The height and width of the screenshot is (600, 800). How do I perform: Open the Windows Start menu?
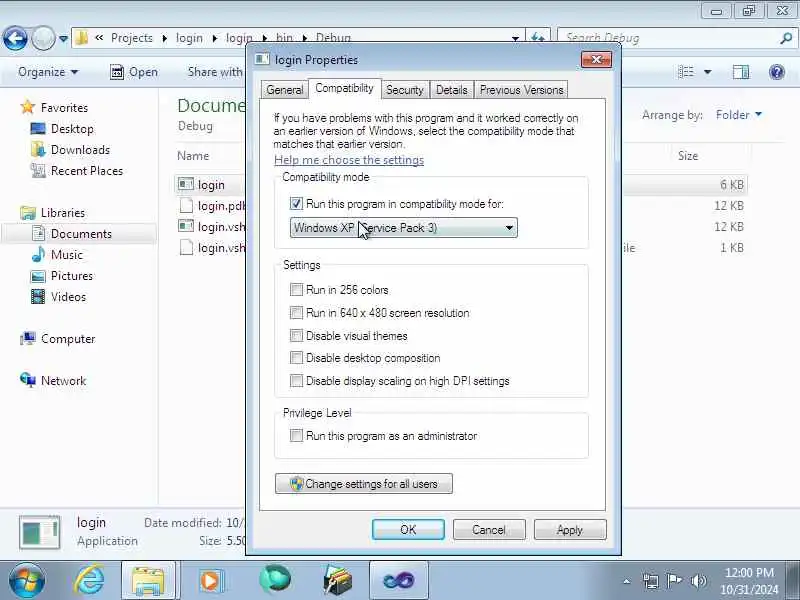(x=26, y=580)
